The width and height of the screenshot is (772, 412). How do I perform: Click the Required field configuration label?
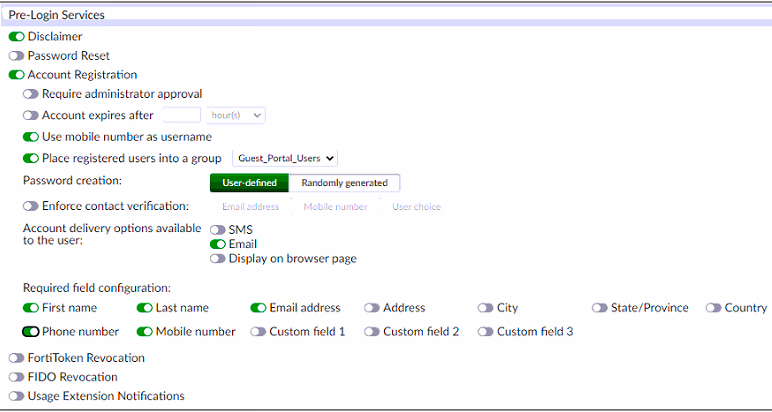[97, 287]
